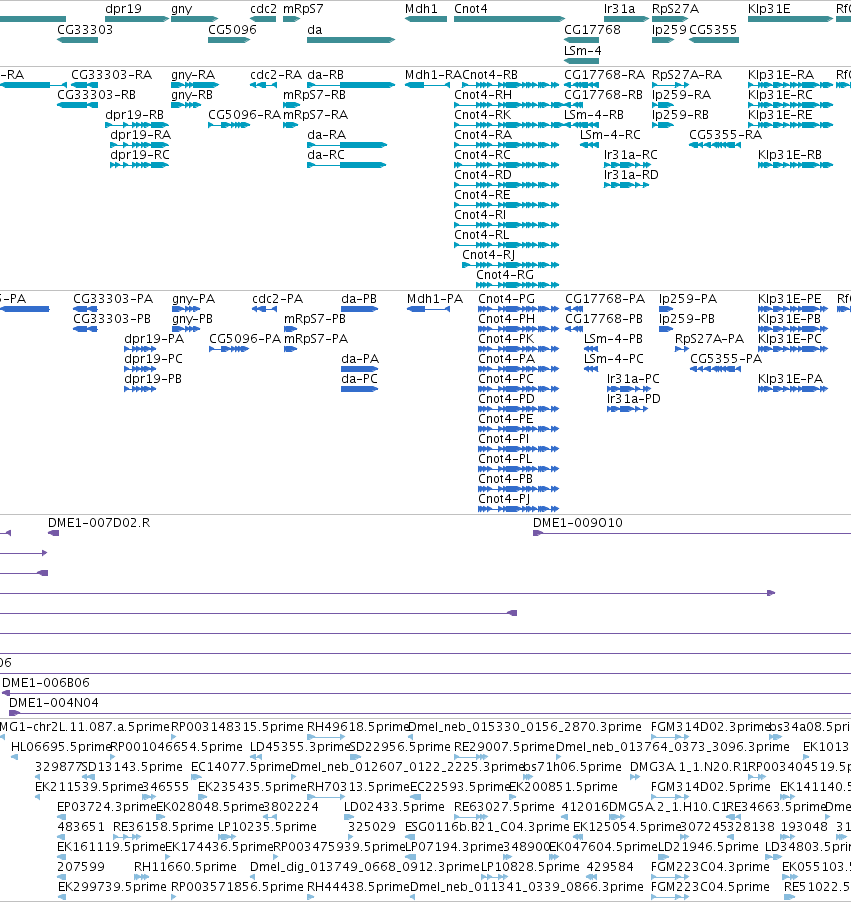Select the EK299739.5prime EST label

click(x=112, y=886)
